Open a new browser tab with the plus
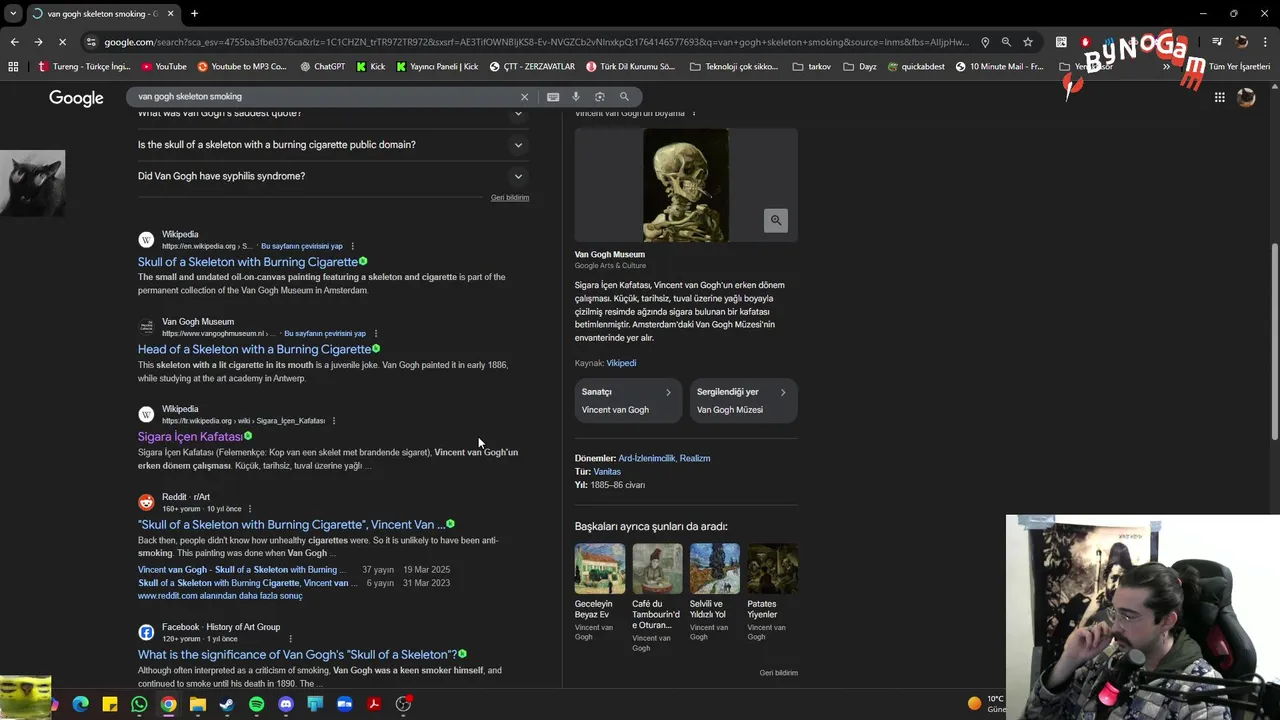This screenshot has width=1280, height=720. [x=194, y=14]
